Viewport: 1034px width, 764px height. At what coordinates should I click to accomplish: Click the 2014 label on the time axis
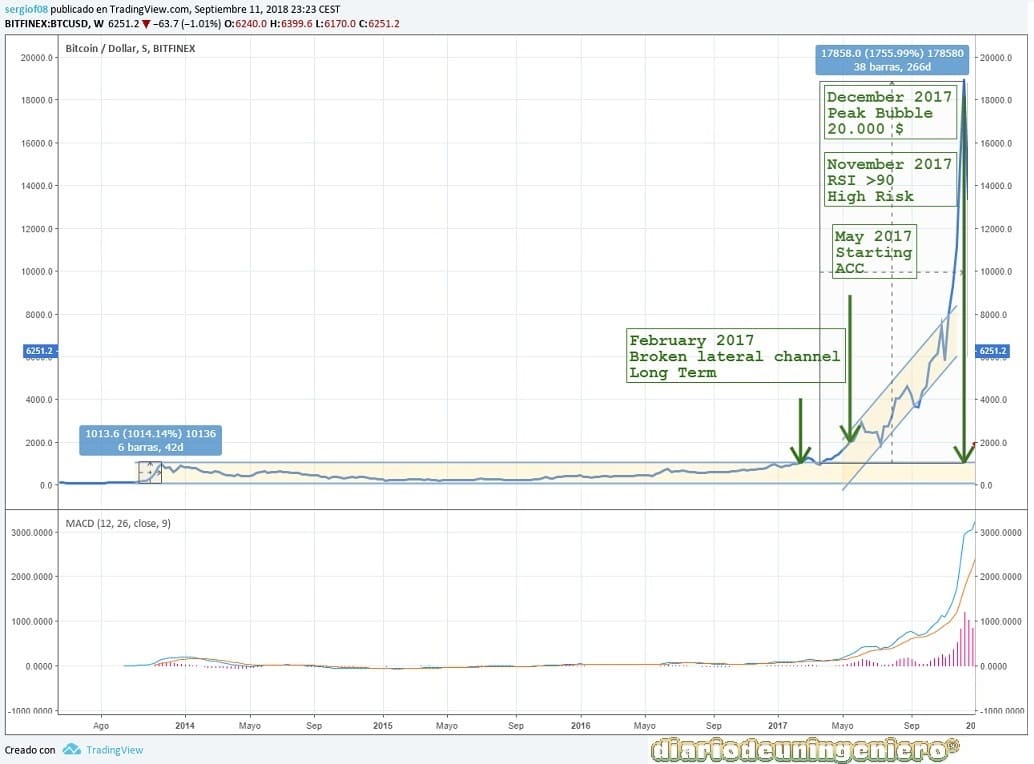pyautogui.click(x=185, y=726)
